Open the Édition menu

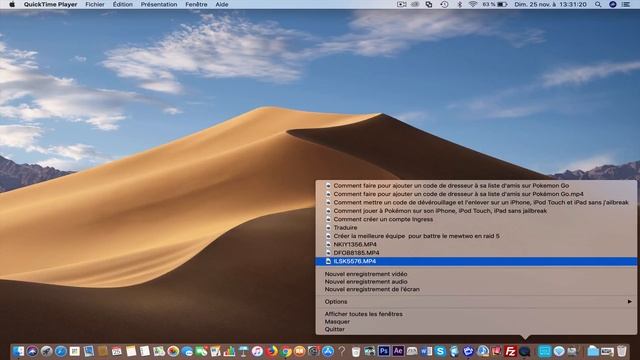tap(122, 4)
